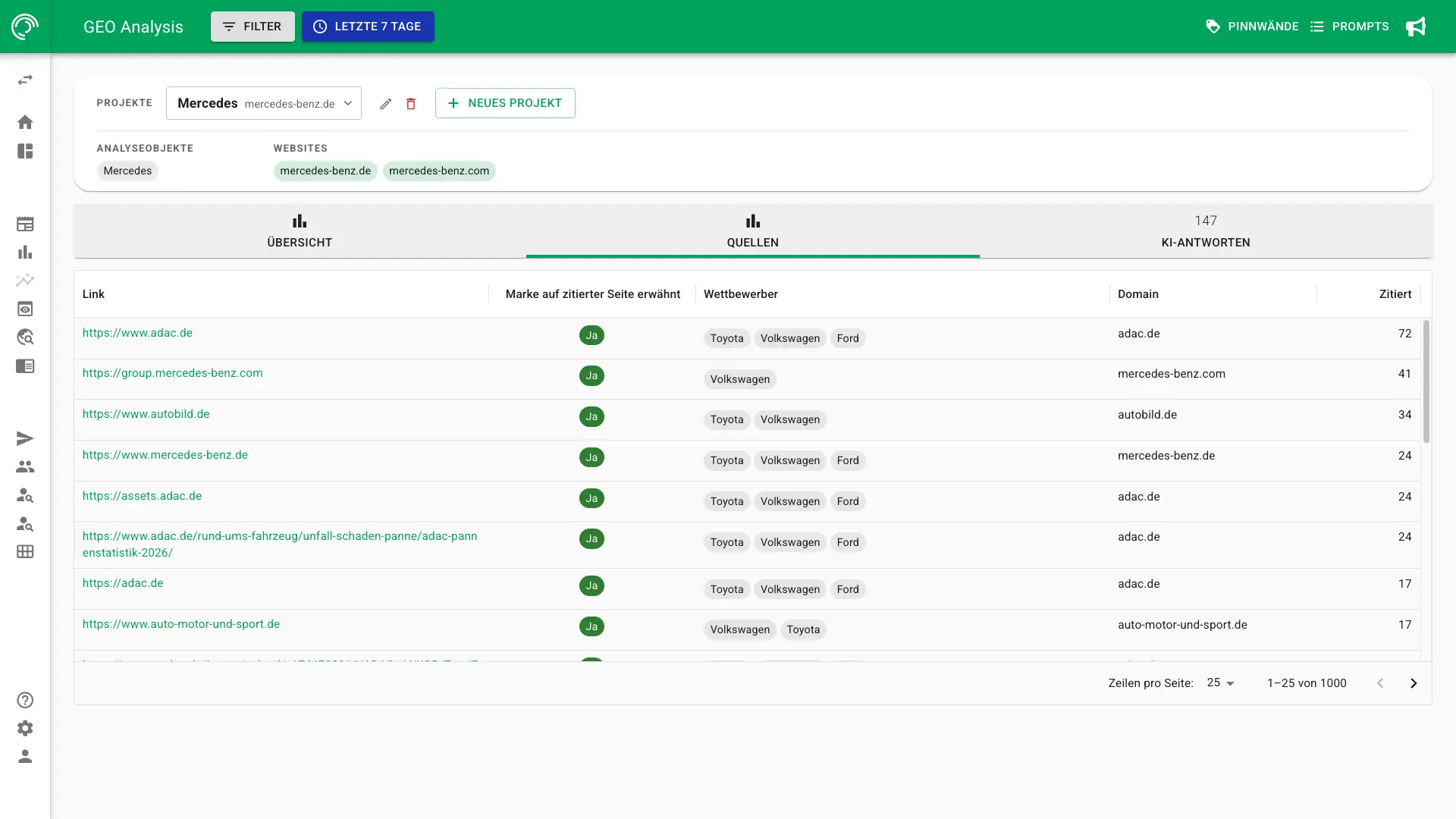The image size is (1456, 819).
Task: Sort by the Domain column header
Action: pos(1137,294)
